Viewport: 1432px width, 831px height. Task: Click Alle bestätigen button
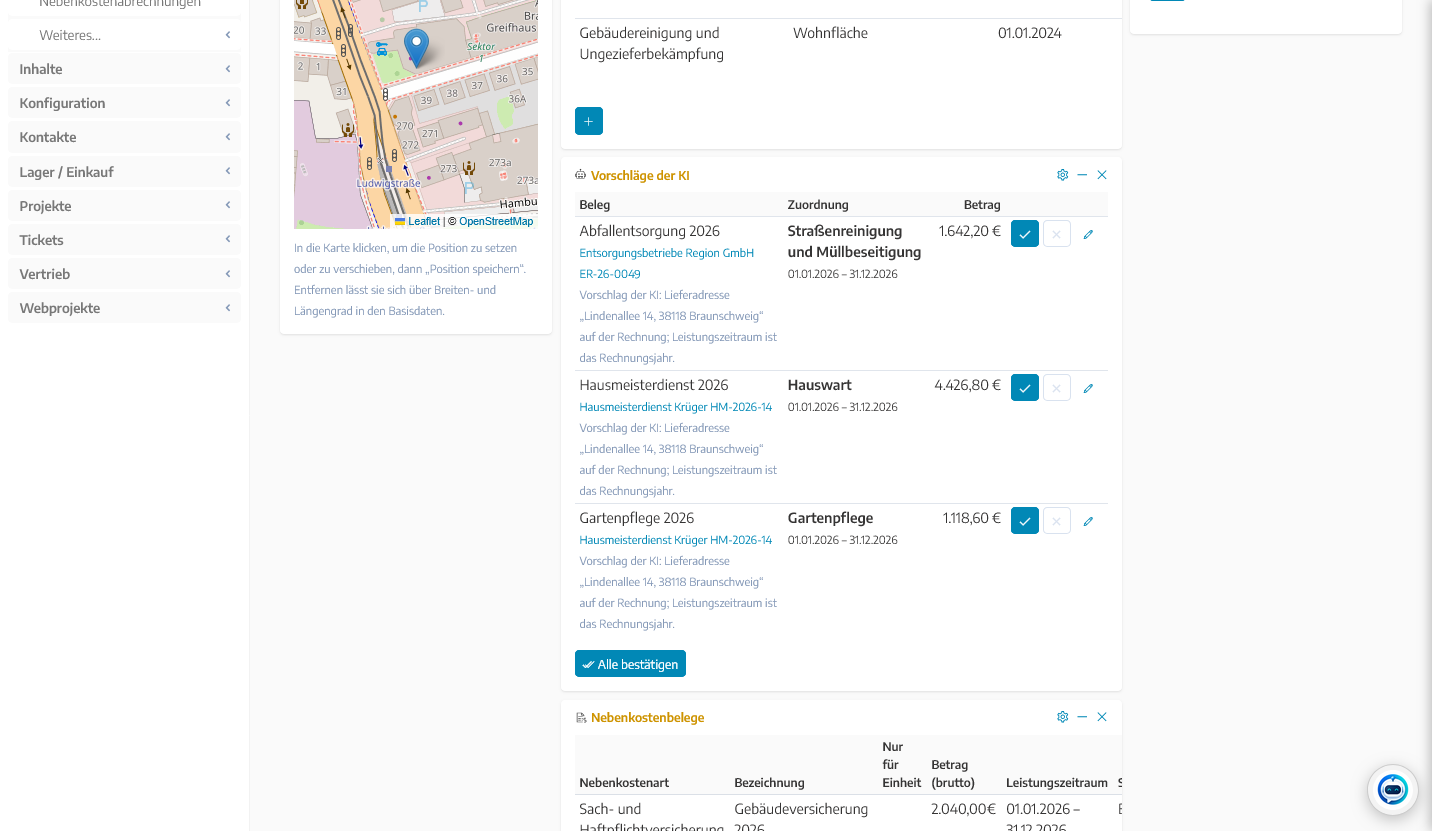point(630,664)
